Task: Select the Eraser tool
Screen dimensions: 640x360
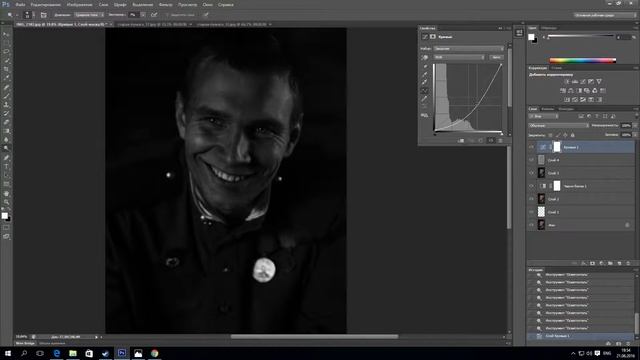Action: (6, 122)
